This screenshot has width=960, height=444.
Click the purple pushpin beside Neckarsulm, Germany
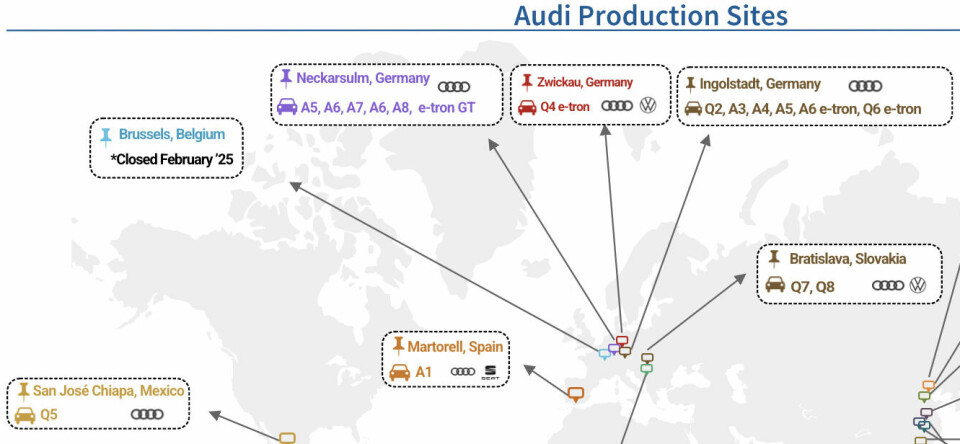(x=286, y=78)
